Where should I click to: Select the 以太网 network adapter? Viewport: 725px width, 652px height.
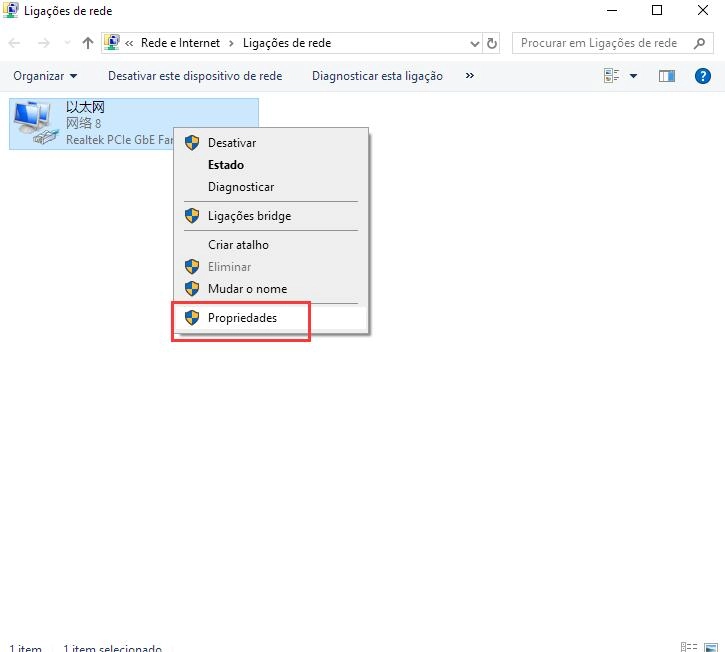point(134,123)
